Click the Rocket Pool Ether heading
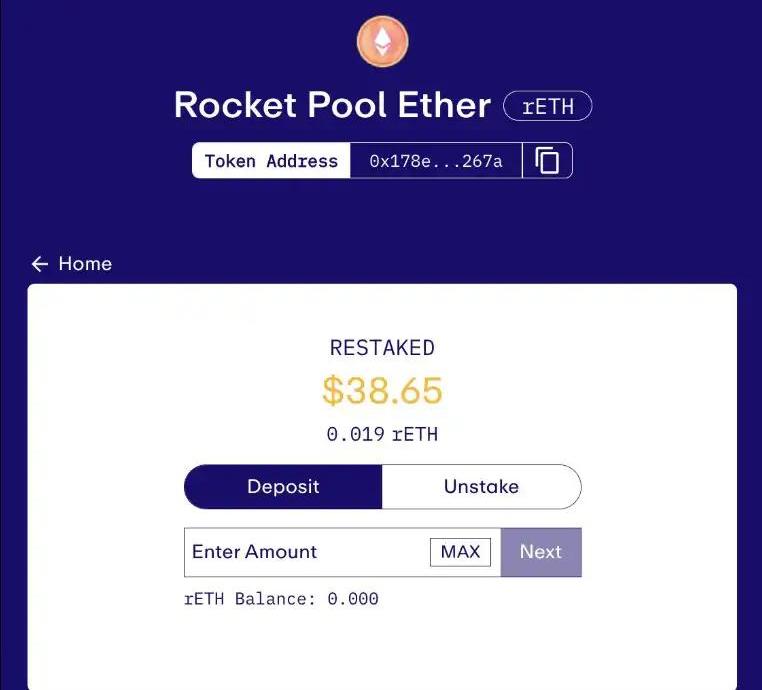The width and height of the screenshot is (762, 690). [x=332, y=105]
